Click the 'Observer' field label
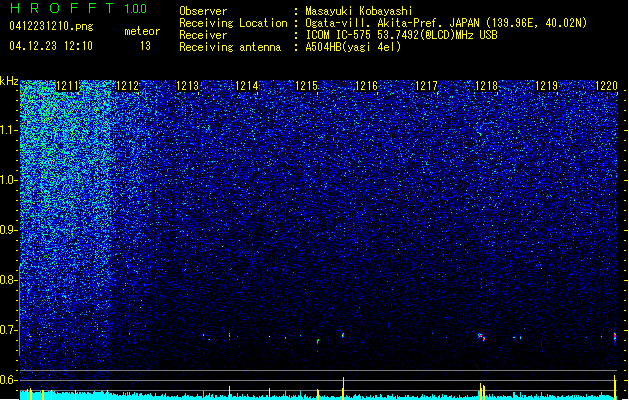Viewport: 629px width, 400px height. click(203, 11)
